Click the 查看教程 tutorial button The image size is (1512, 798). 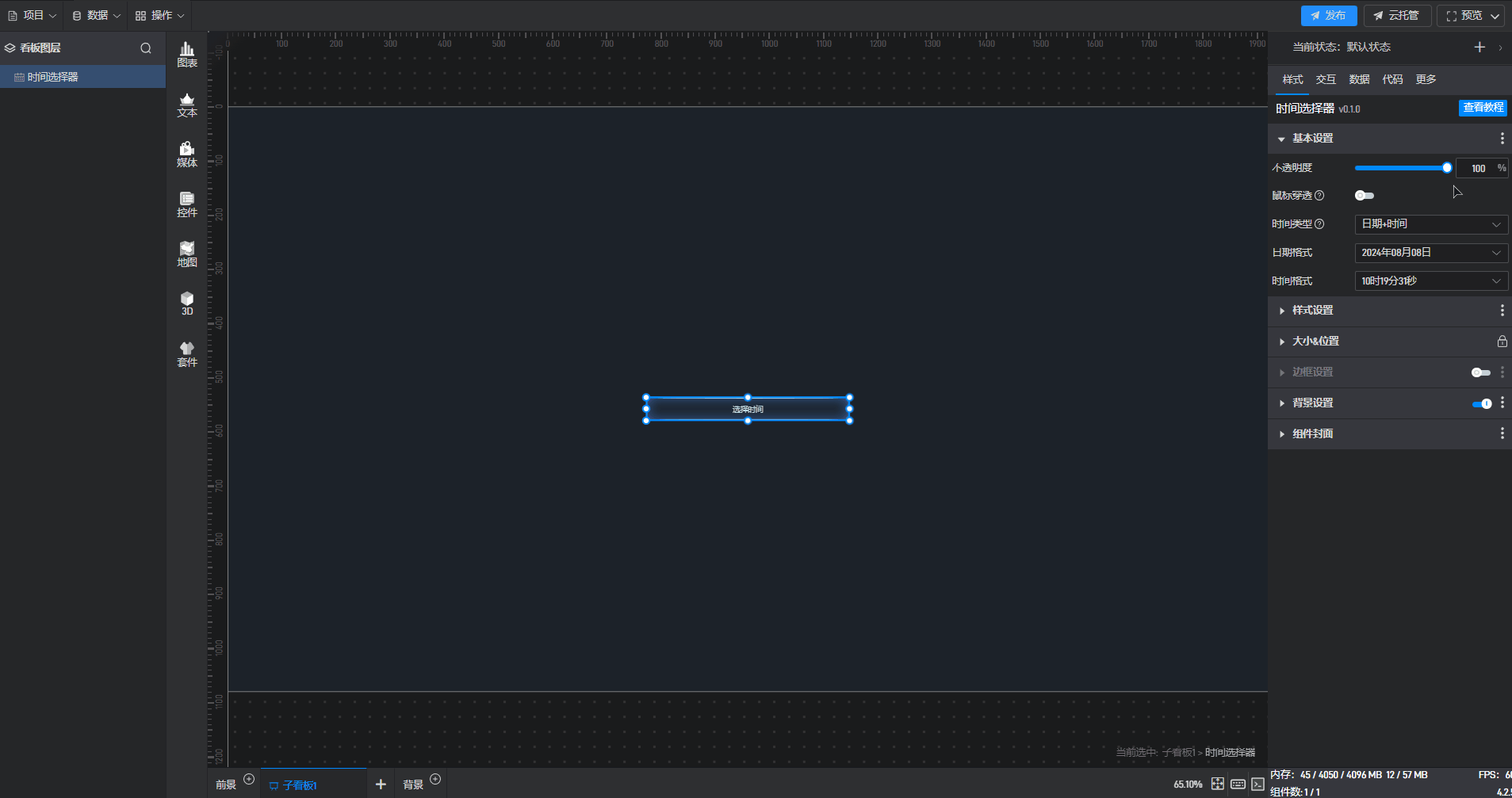point(1483,108)
